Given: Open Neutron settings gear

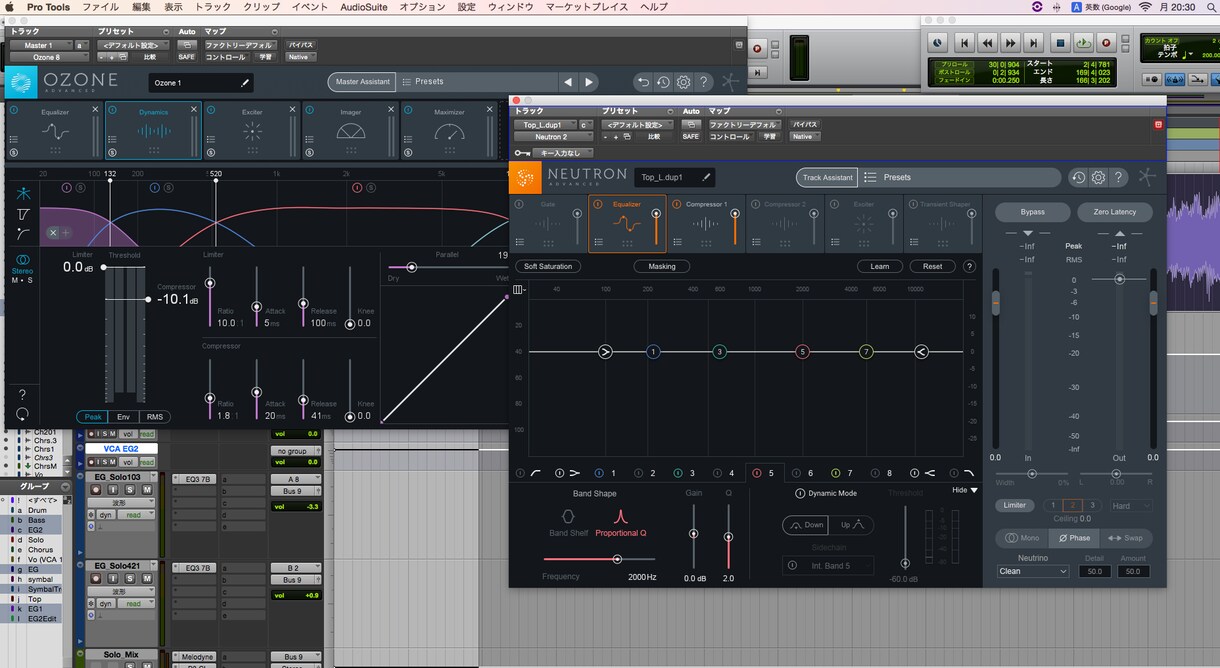Looking at the screenshot, I should click(1098, 177).
